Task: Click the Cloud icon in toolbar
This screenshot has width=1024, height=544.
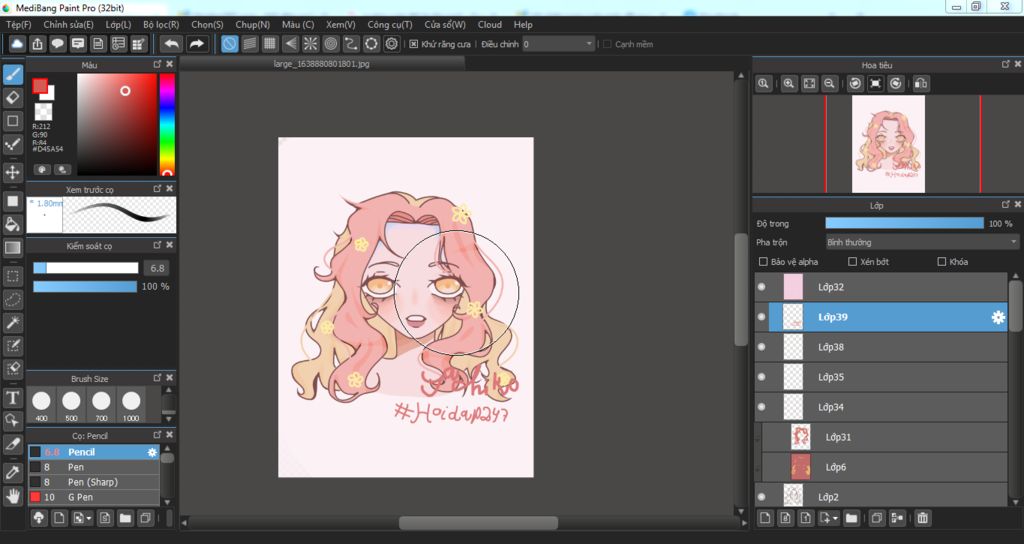Action: click(17, 44)
